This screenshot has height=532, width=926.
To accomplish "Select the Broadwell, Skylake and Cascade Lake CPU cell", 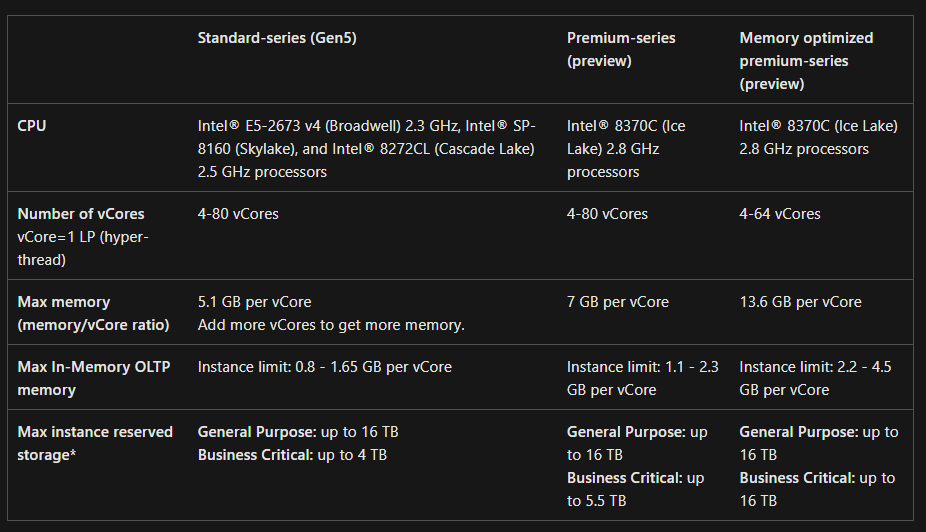I will pos(367,149).
